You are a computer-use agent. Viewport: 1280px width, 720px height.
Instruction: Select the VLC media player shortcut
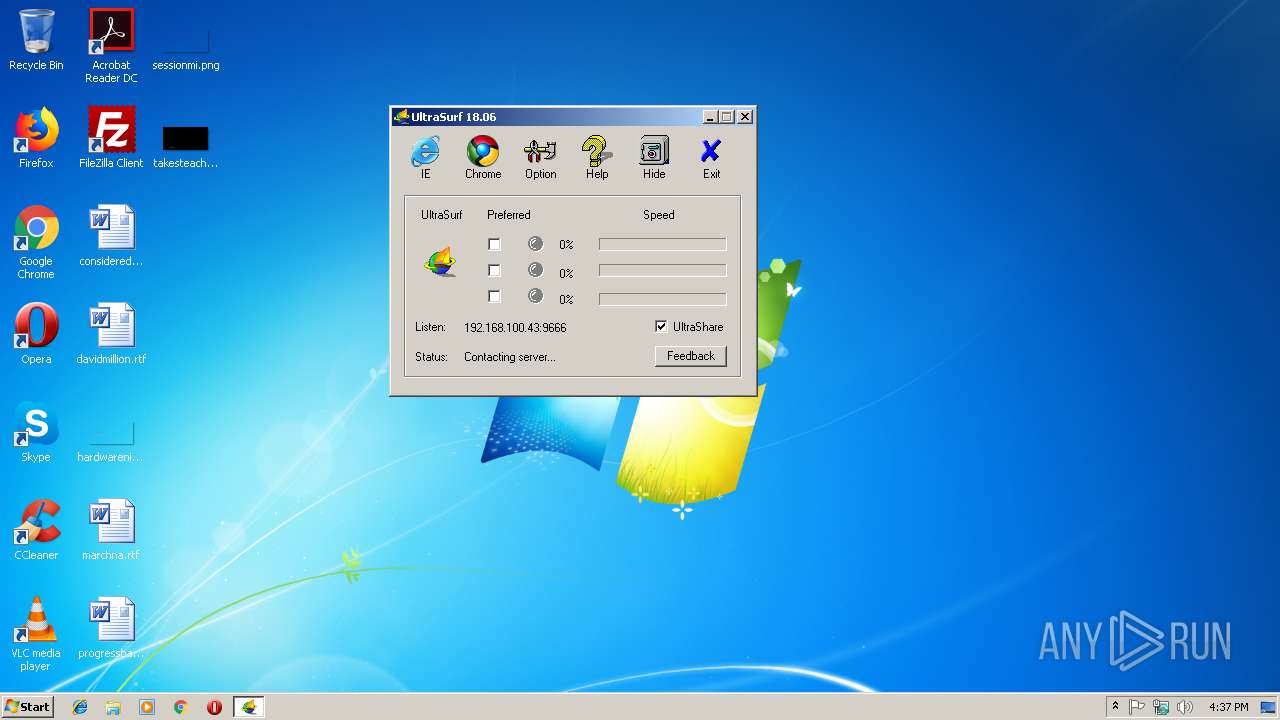[x=36, y=634]
